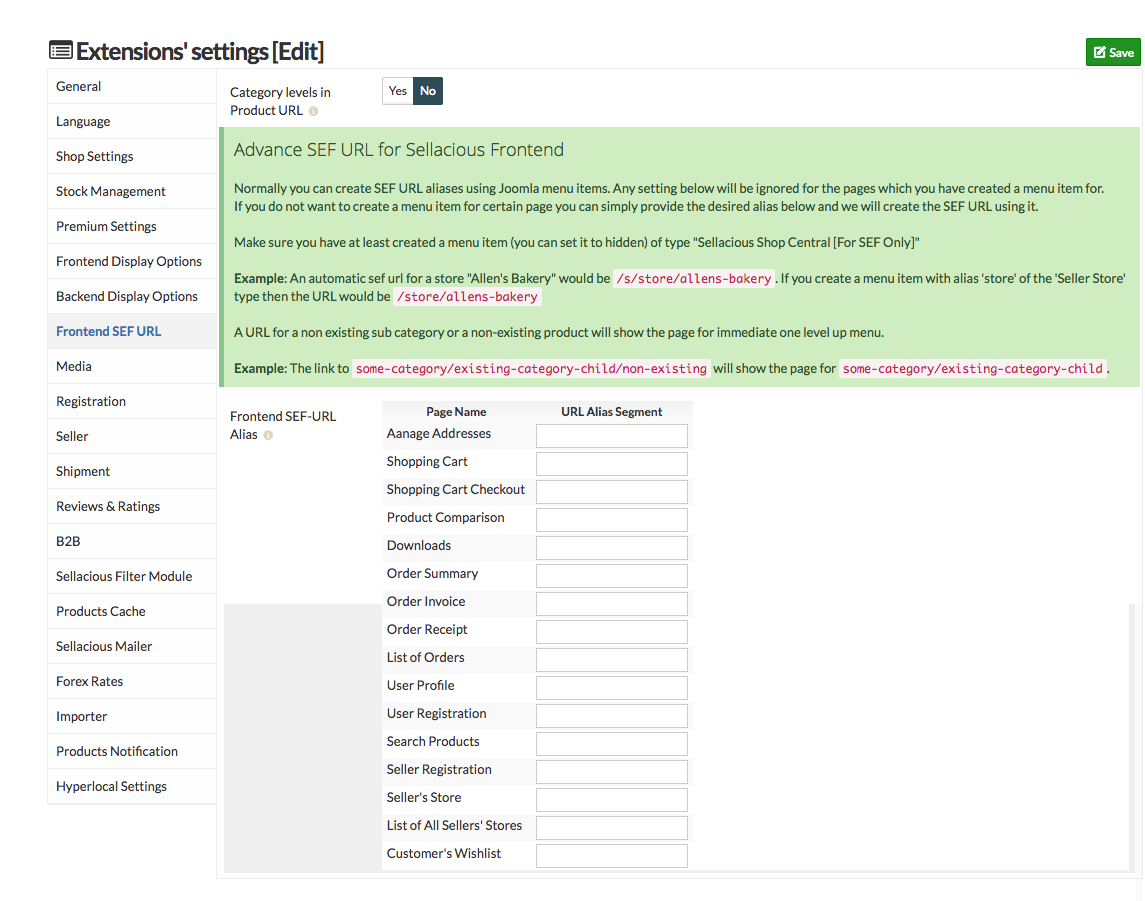
Task: Click the info icon beside Frontend SEF-URL Alias
Action: coord(268,435)
